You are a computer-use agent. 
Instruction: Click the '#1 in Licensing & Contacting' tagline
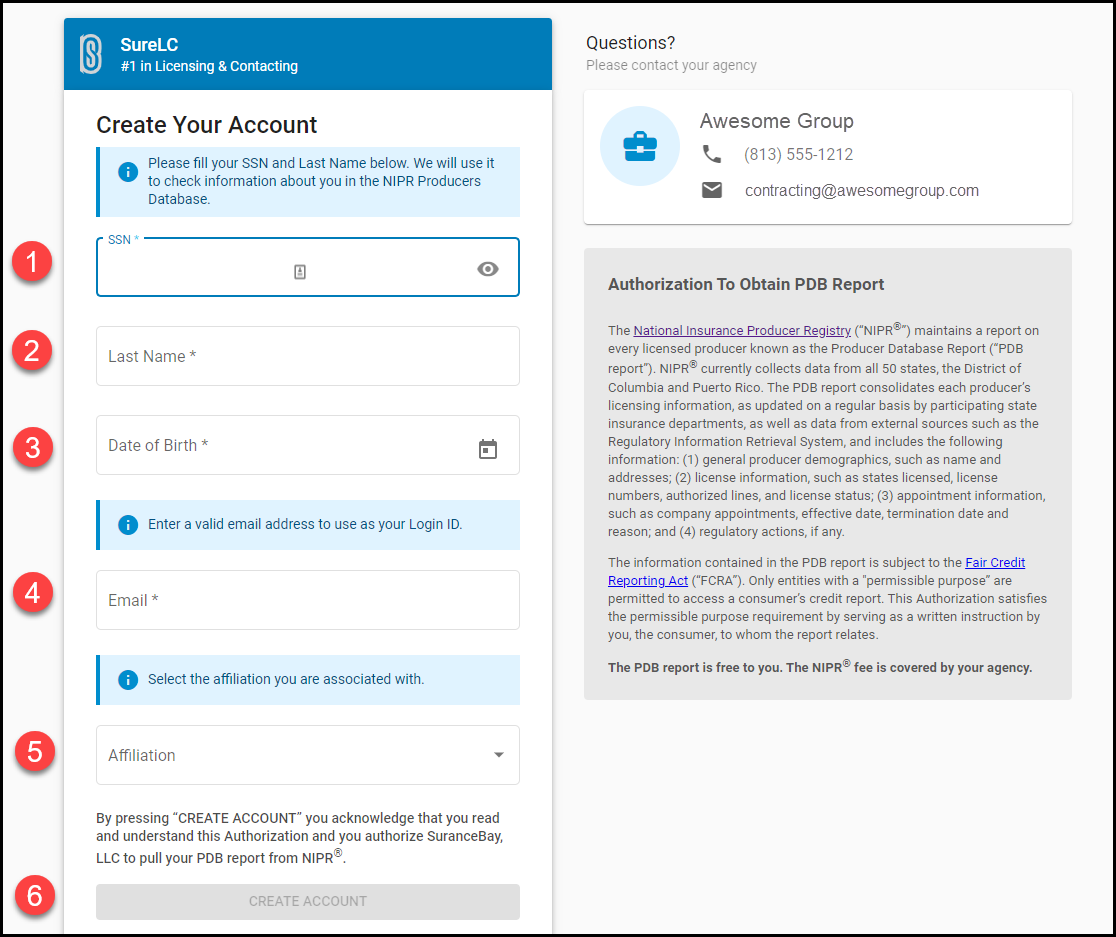tap(209, 66)
